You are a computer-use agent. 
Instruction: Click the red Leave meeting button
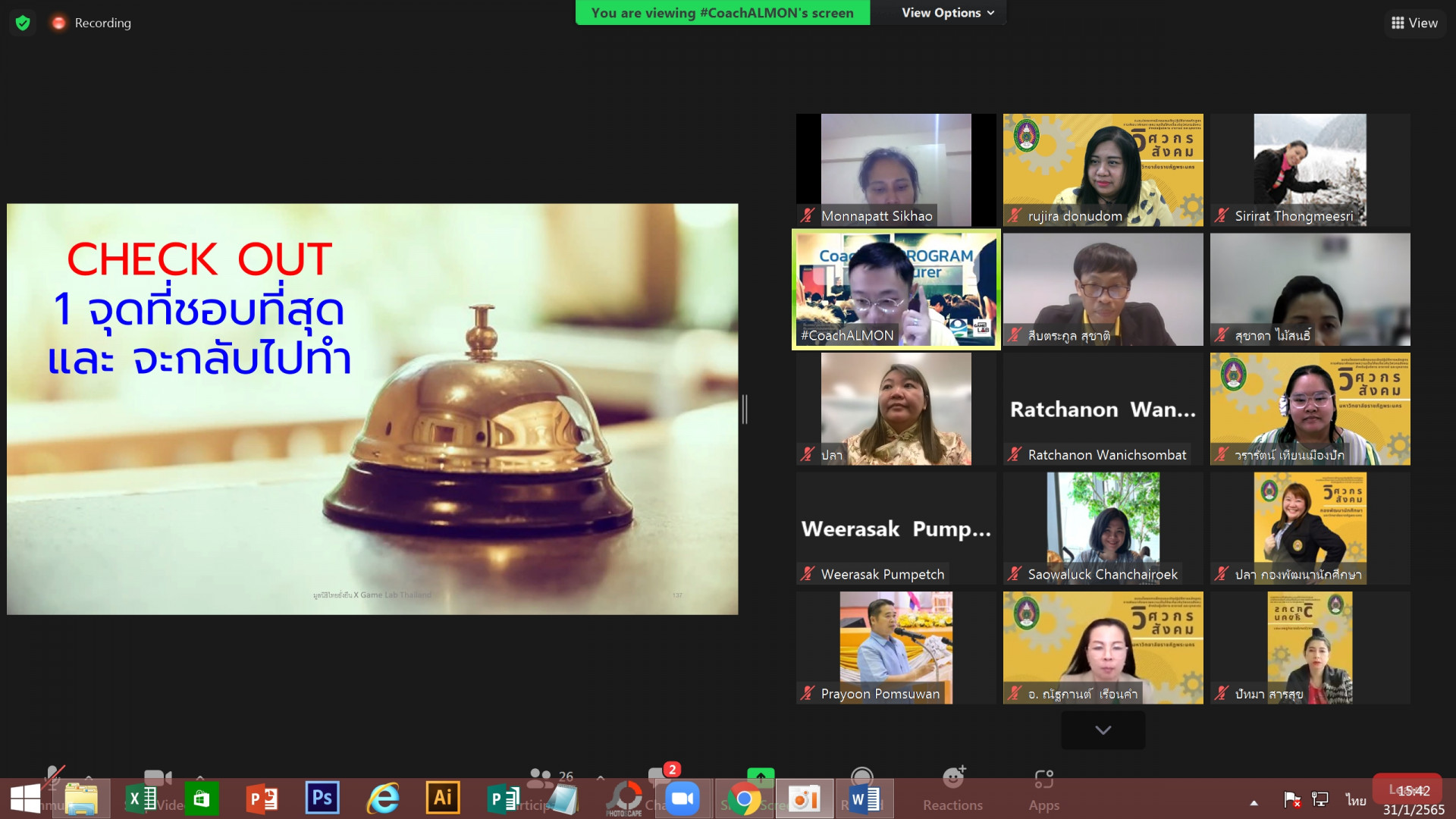(1408, 789)
